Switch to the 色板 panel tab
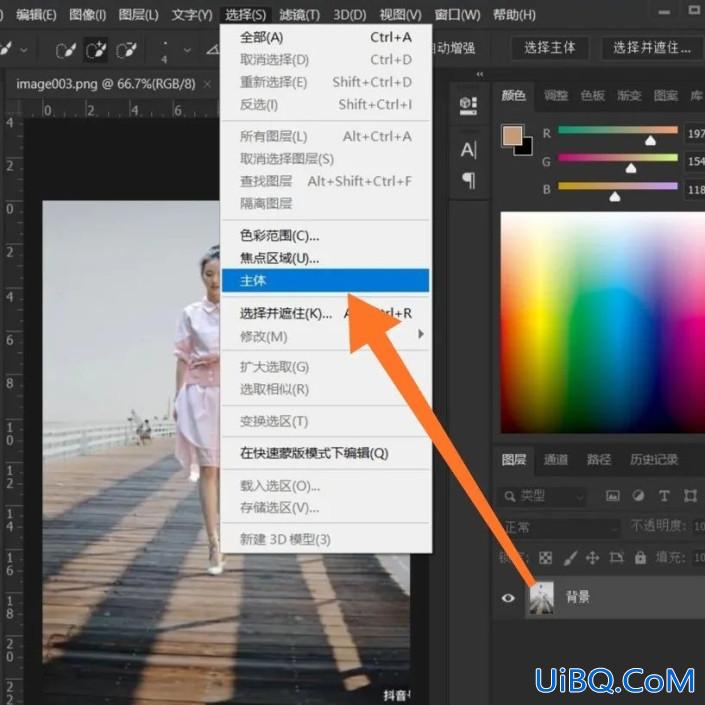This screenshot has height=705, width=705. click(592, 95)
